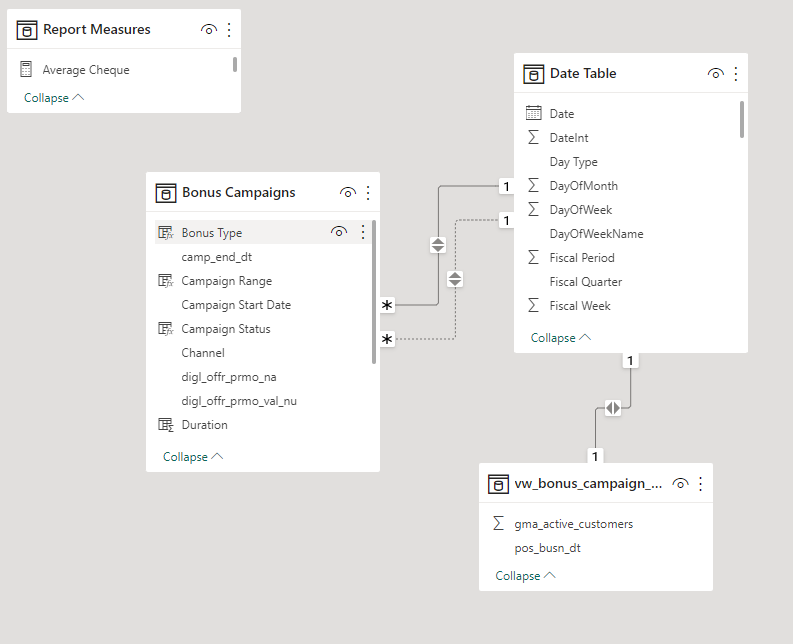Open more options for Bonus Type field
This screenshot has width=793, height=644.
pos(363,232)
